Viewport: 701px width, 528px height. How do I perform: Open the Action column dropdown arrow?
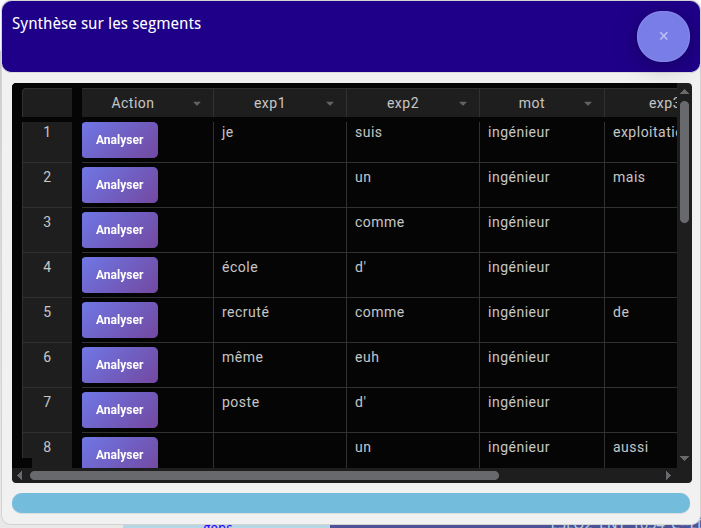(x=197, y=104)
